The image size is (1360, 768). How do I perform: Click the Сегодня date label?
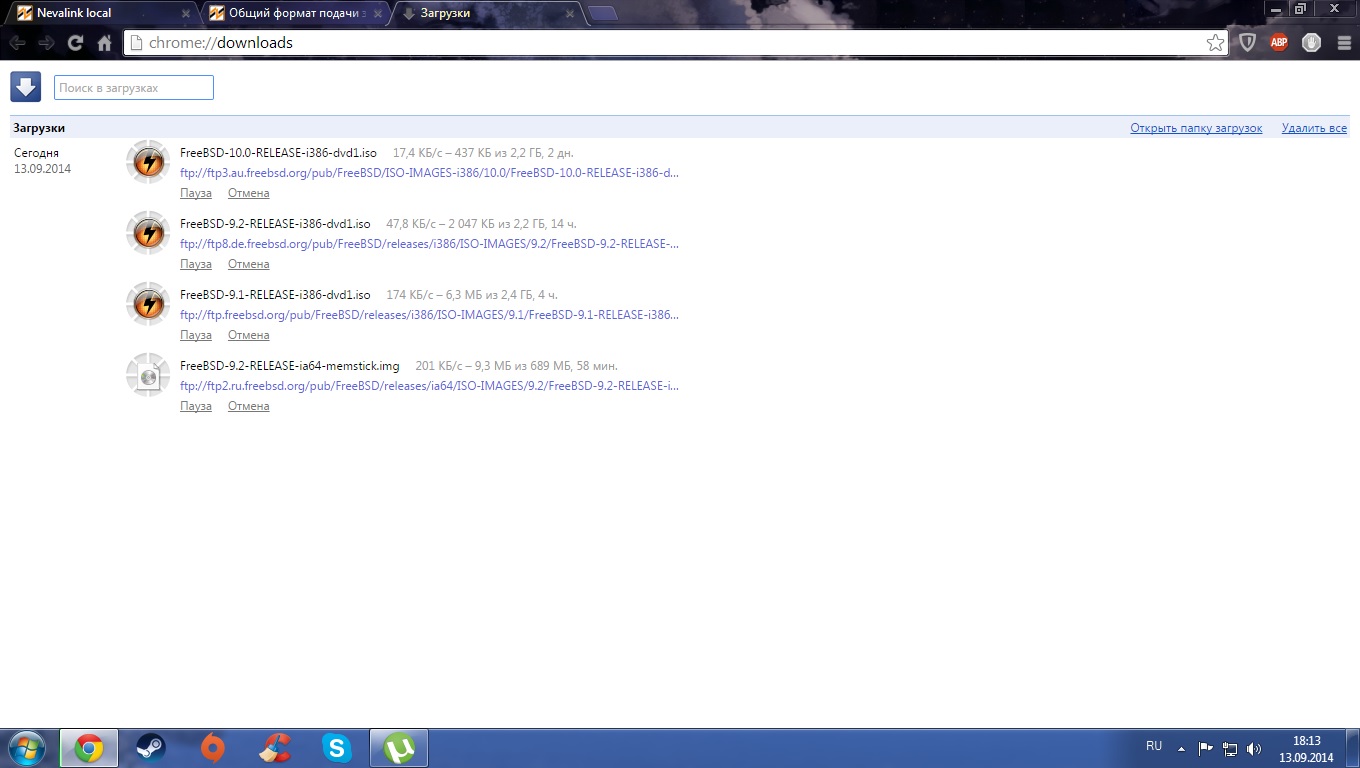point(36,153)
